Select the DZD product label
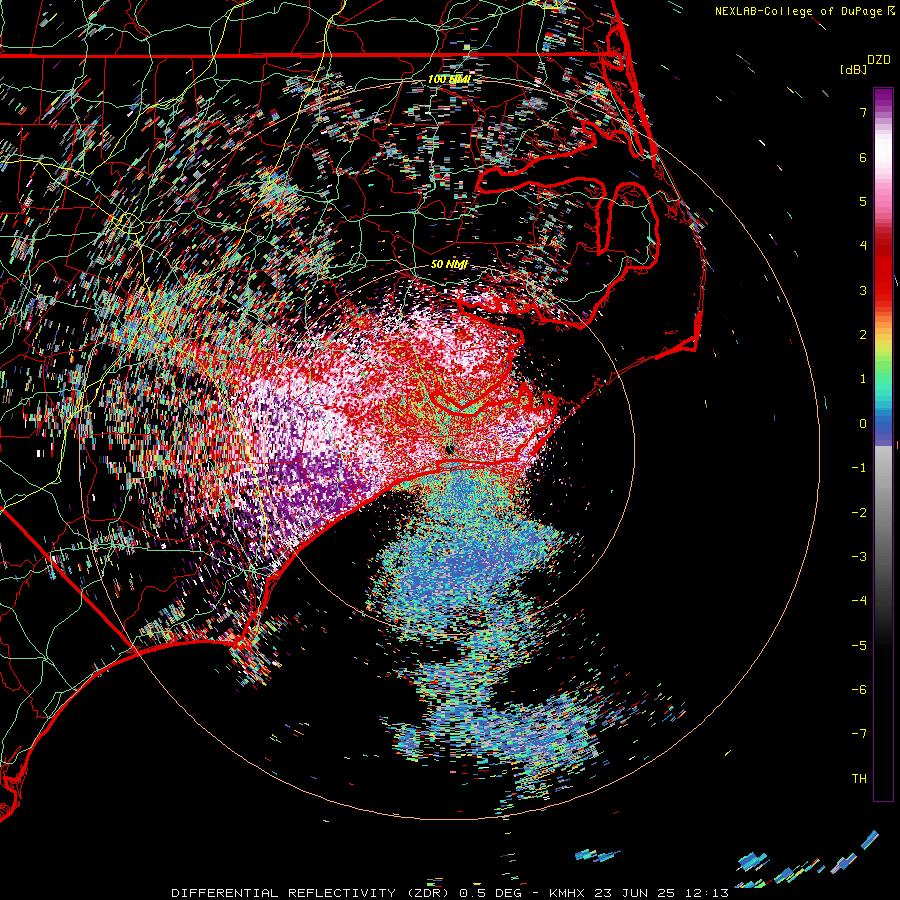This screenshot has height=900, width=900. [x=879, y=60]
